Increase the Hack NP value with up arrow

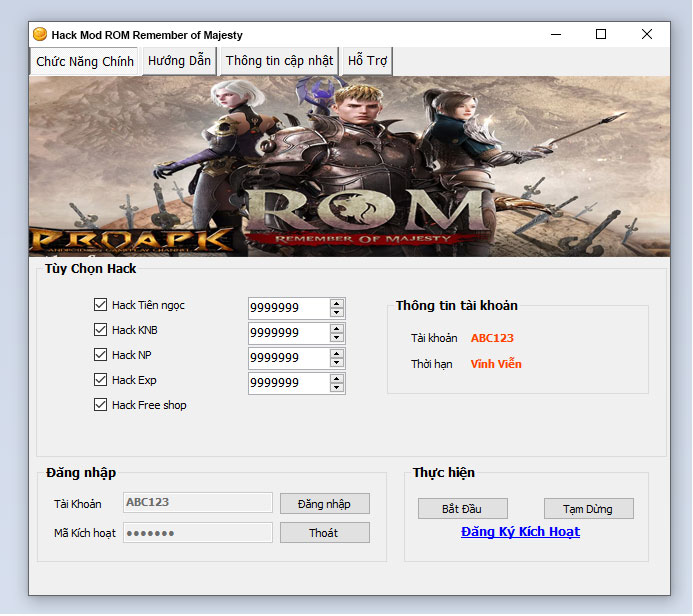pos(337,354)
